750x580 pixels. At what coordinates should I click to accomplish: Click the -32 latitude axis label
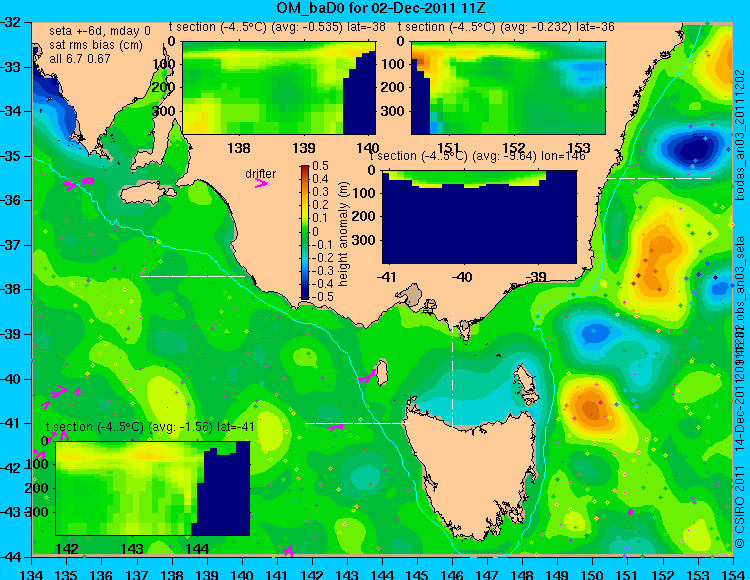click(11, 22)
